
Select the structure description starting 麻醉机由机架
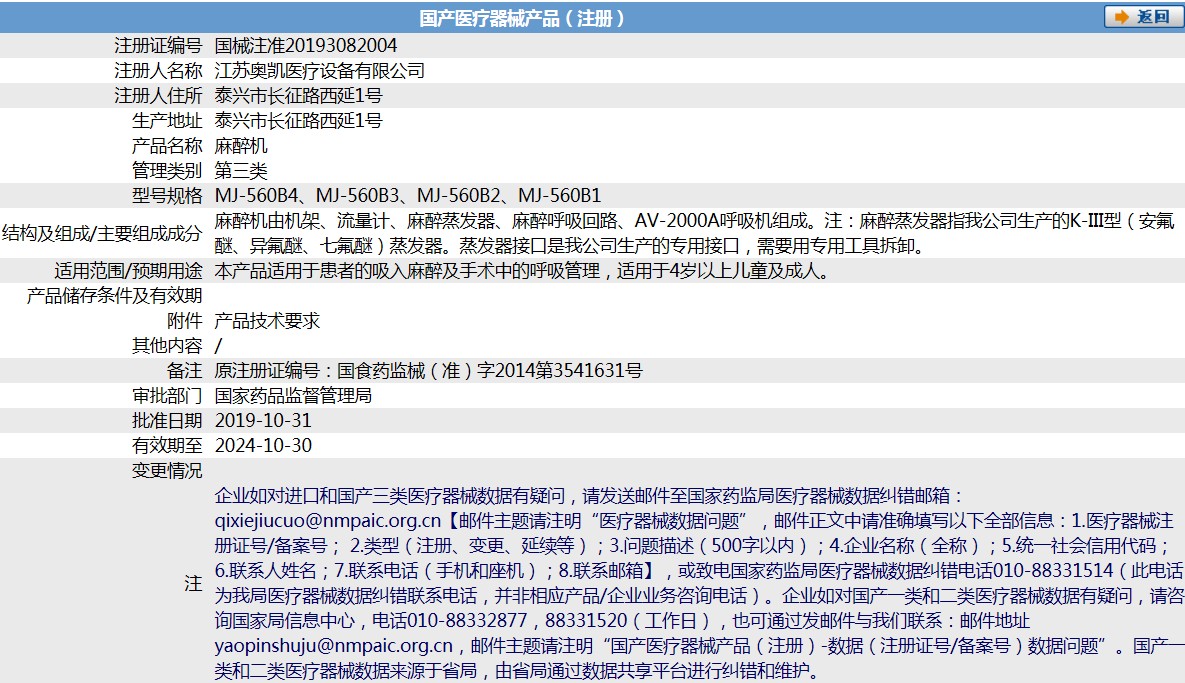pyautogui.click(x=695, y=233)
